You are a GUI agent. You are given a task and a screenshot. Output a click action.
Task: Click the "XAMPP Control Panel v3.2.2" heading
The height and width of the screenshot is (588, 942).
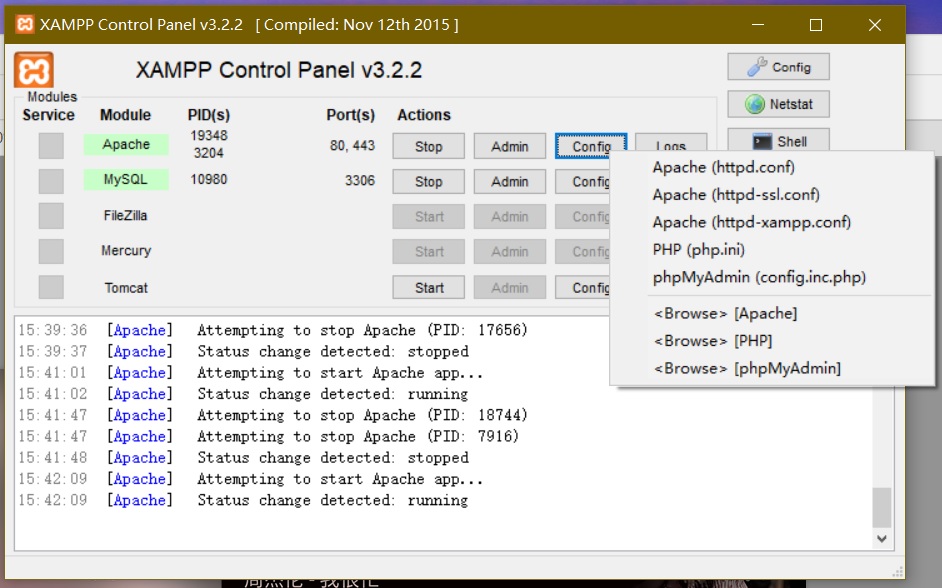coord(279,70)
